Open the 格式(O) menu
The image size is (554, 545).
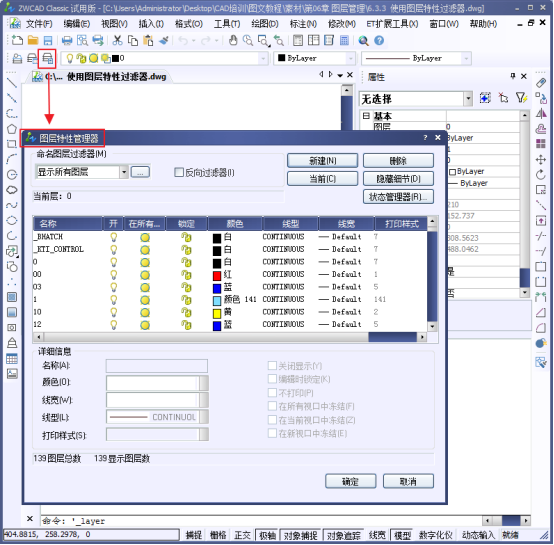[189, 24]
